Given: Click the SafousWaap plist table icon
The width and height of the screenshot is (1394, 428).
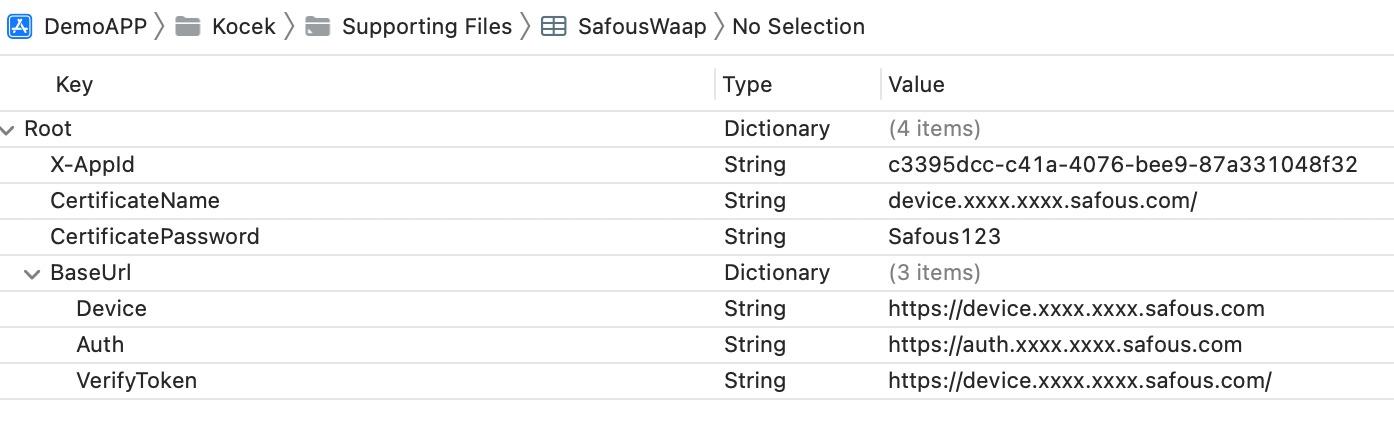Looking at the screenshot, I should pos(553,26).
